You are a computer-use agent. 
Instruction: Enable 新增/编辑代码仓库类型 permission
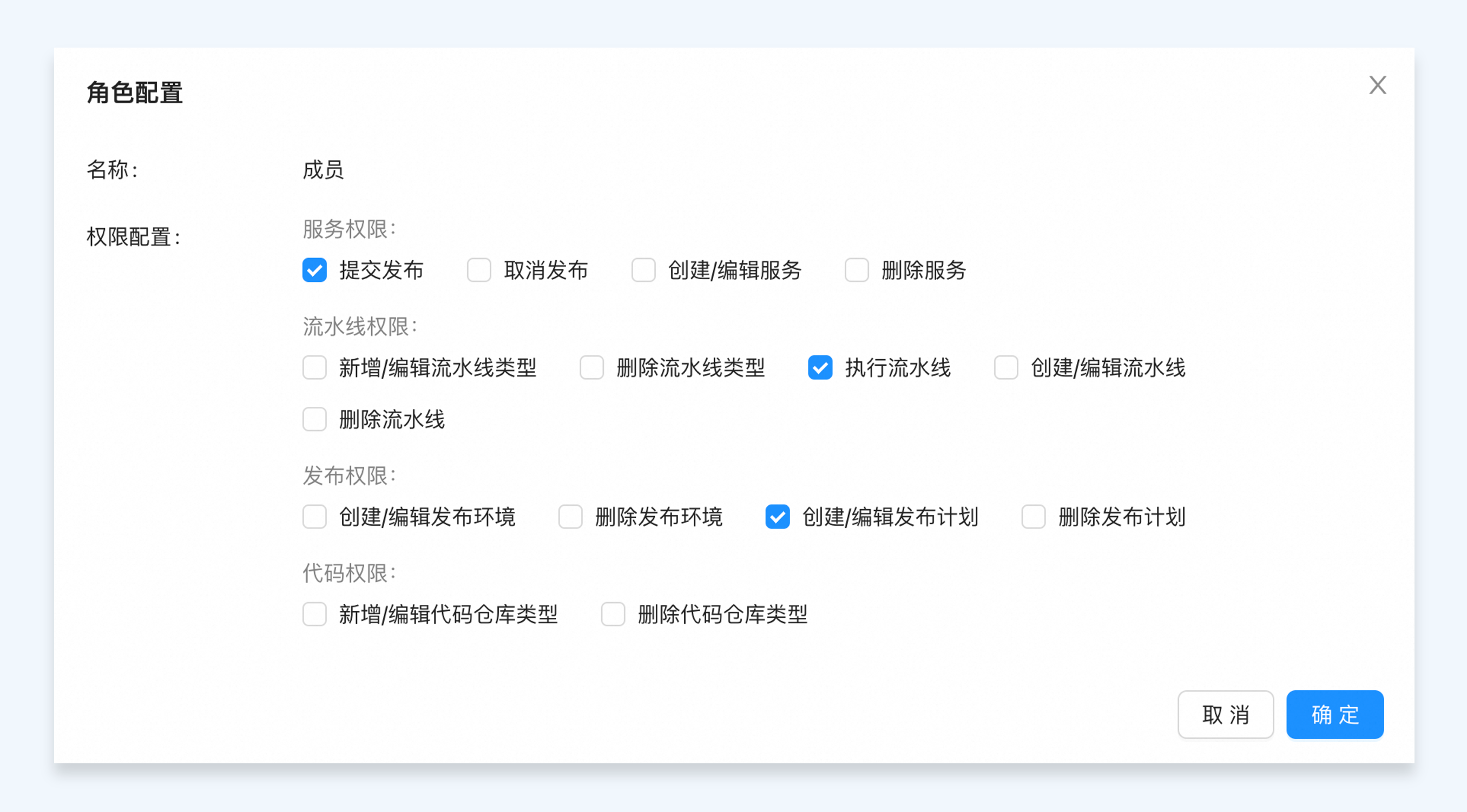coord(314,614)
